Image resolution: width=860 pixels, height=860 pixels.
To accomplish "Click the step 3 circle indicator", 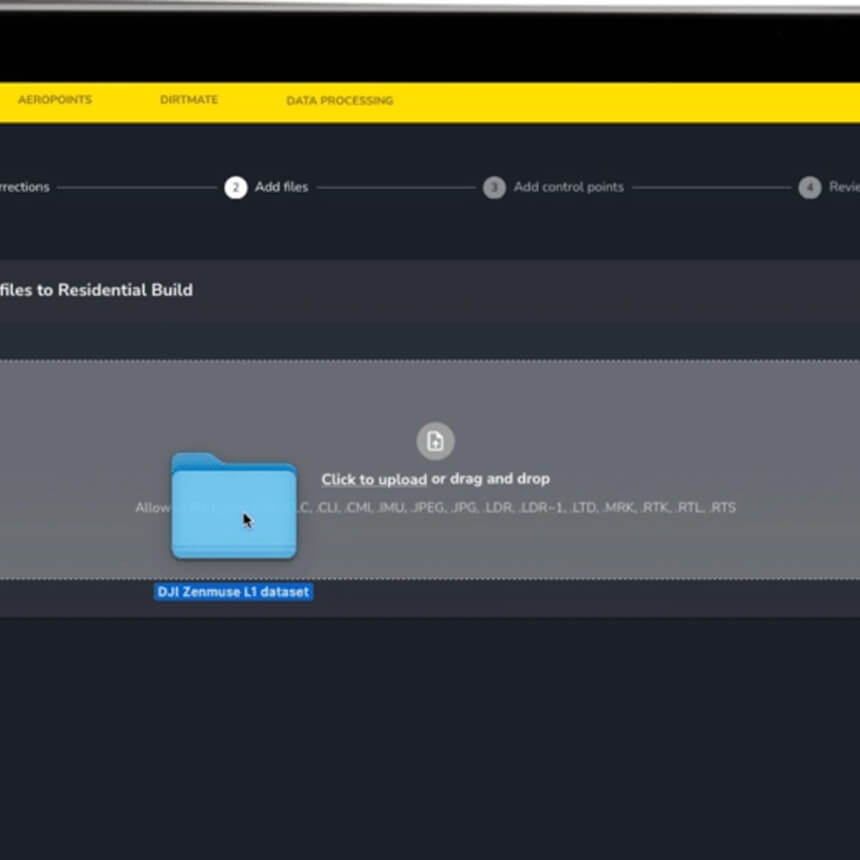I will (x=494, y=187).
